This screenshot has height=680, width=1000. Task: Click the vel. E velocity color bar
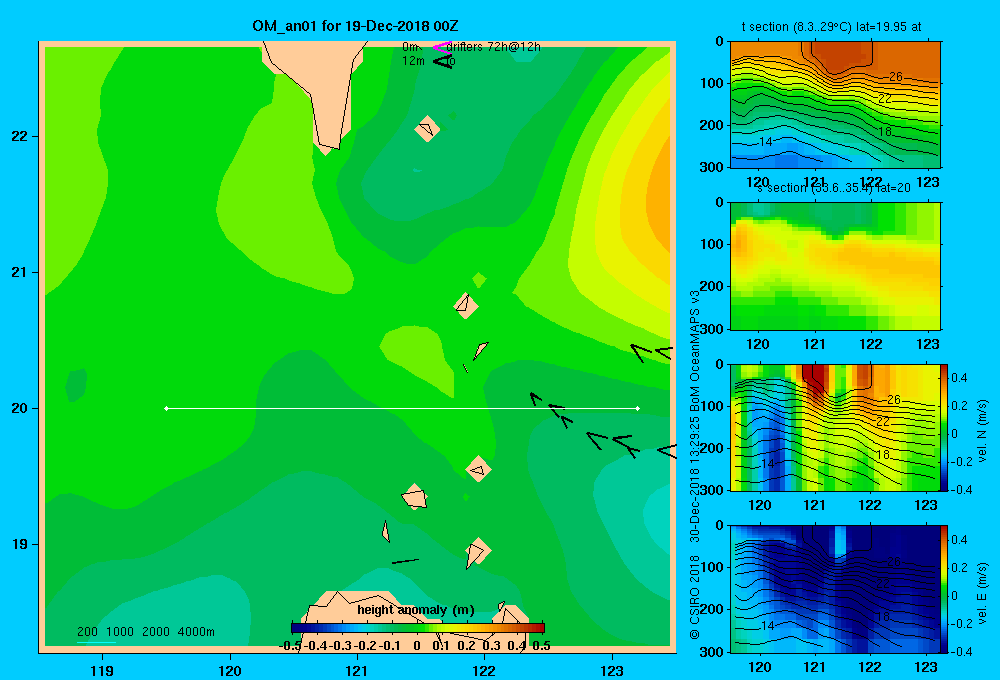pos(945,589)
